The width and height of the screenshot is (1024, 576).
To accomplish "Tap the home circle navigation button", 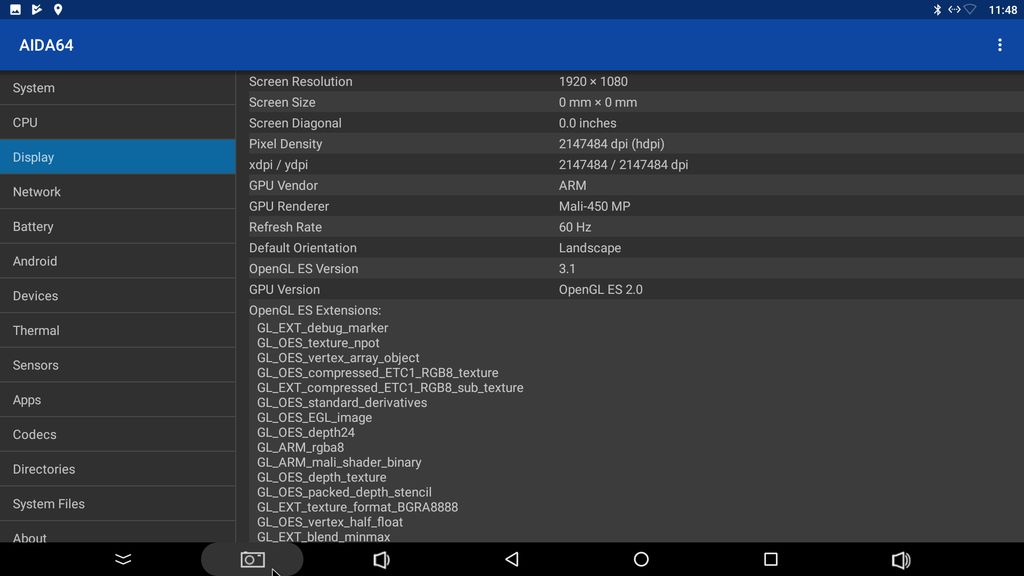I will (x=641, y=560).
